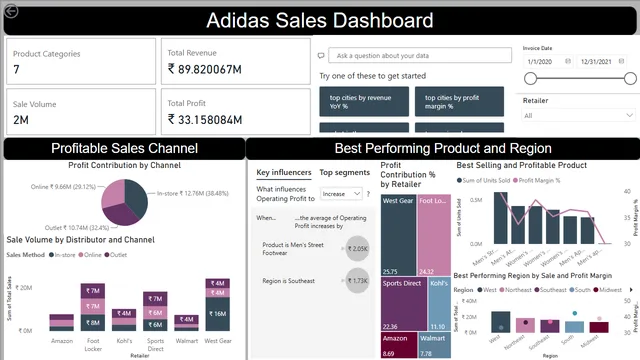Click the top cities by profit margin % suggestion

[459, 102]
